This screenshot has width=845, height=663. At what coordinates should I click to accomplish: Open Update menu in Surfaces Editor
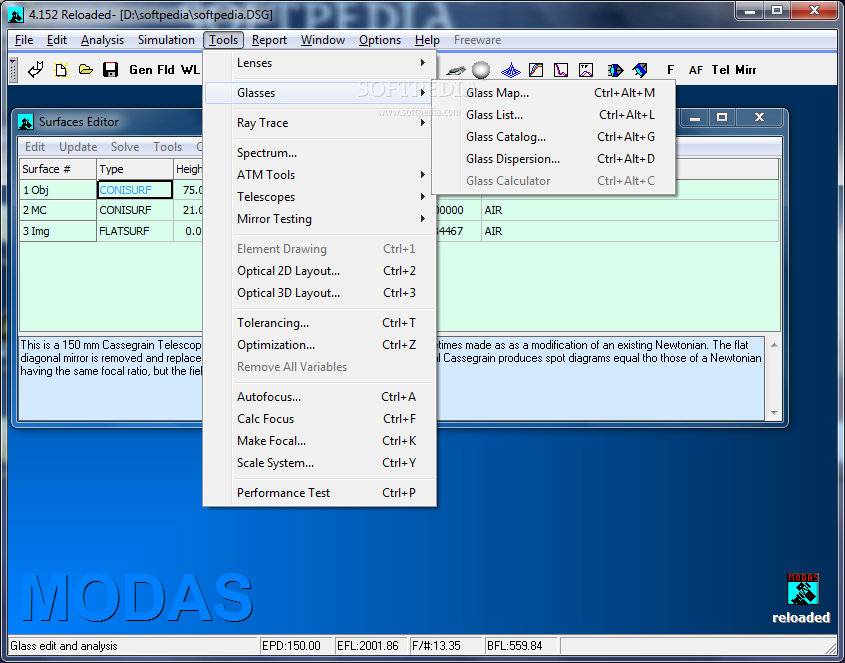point(78,147)
